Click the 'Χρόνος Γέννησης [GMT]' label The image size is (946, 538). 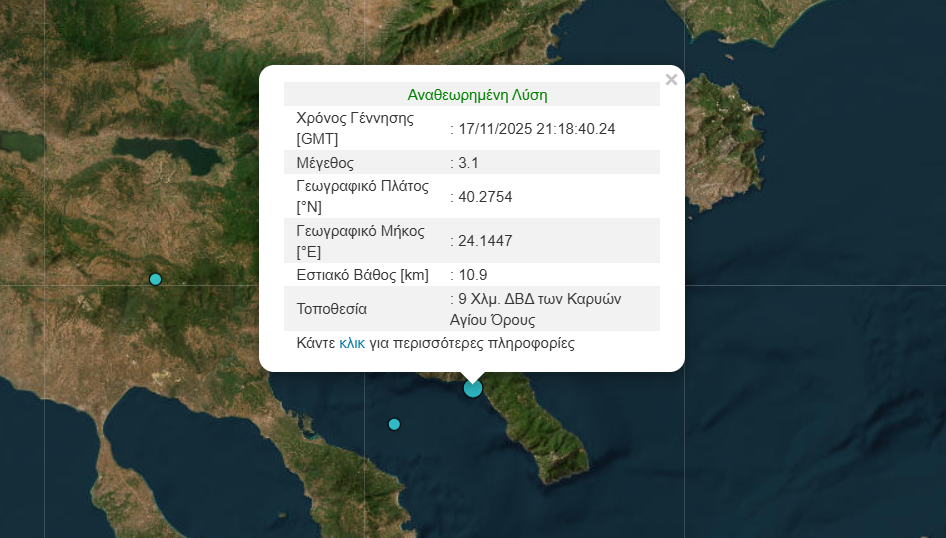coord(355,128)
